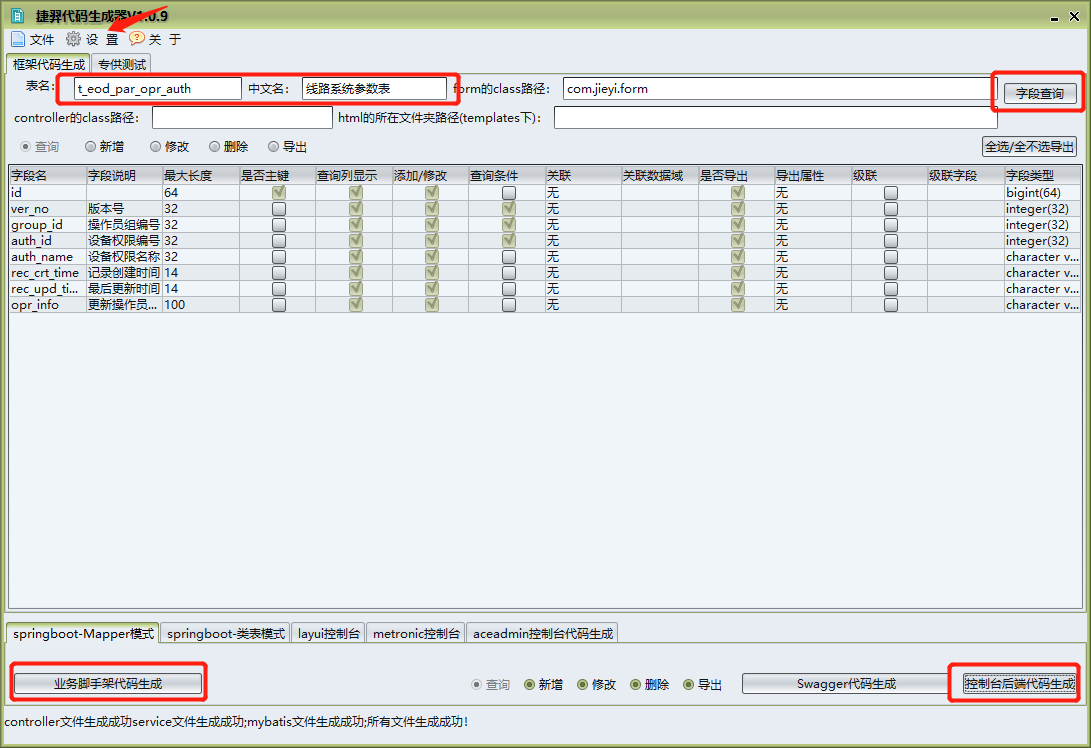
Task: Switch to the 专供测试 tab
Action: coord(122,64)
